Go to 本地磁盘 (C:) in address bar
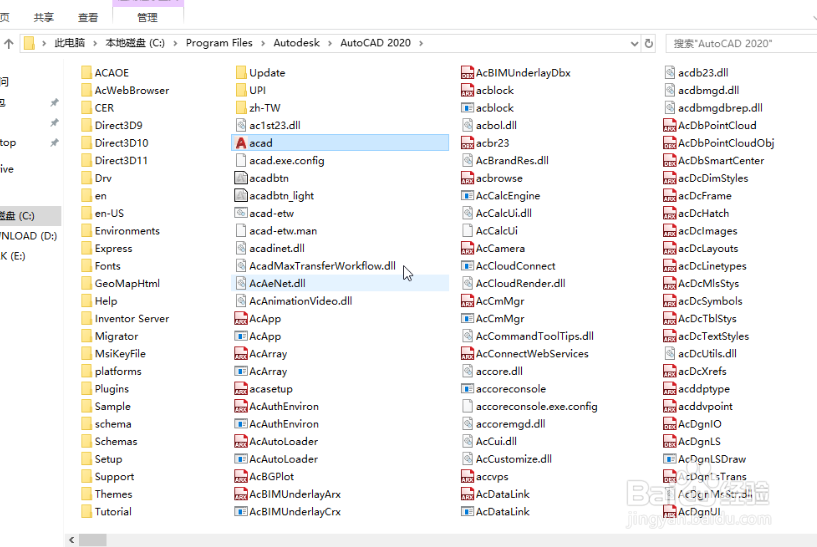 coord(135,43)
